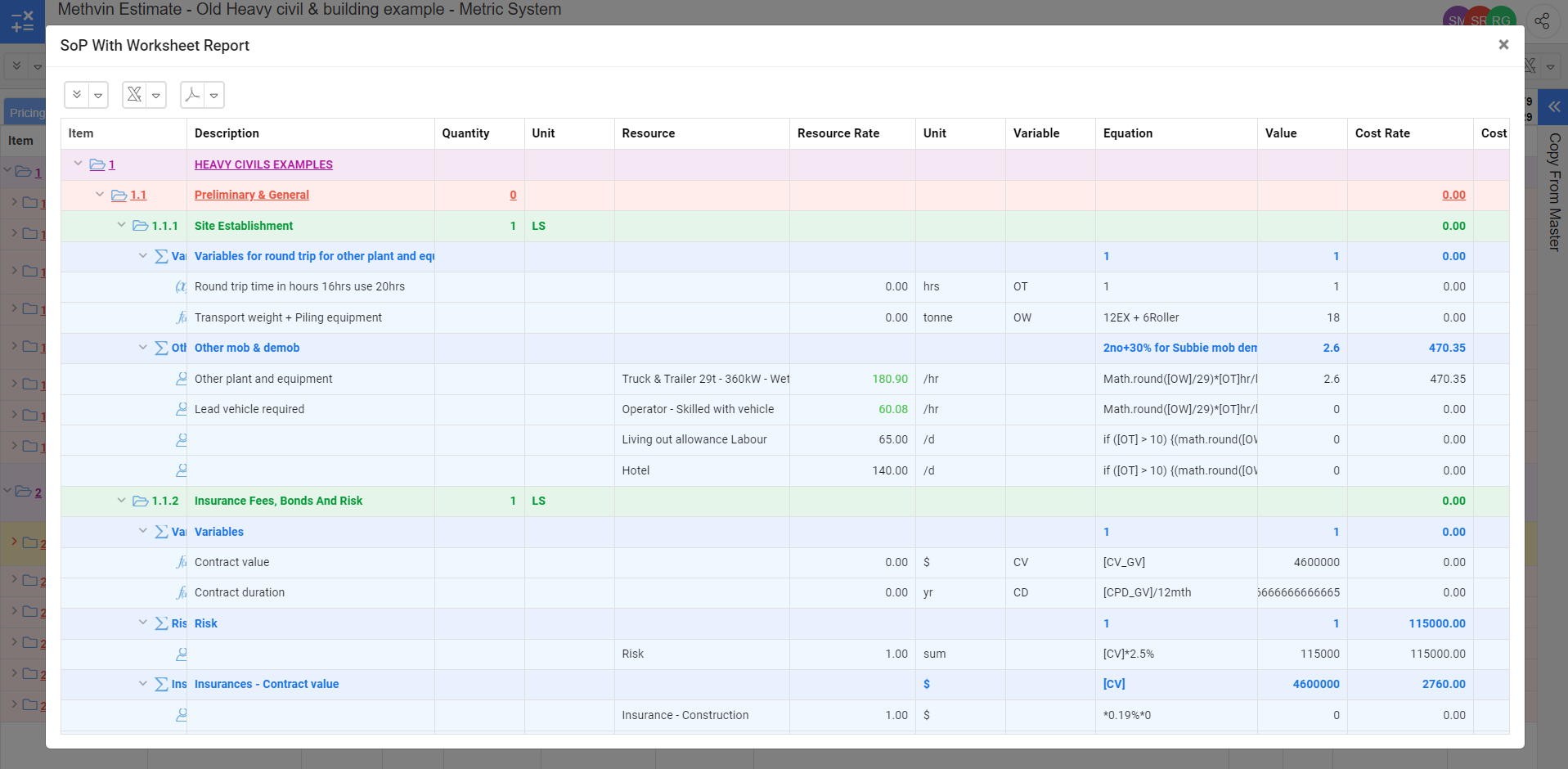1568x769 pixels.
Task: Open dropdown beside expand-all button
Action: coord(98,96)
